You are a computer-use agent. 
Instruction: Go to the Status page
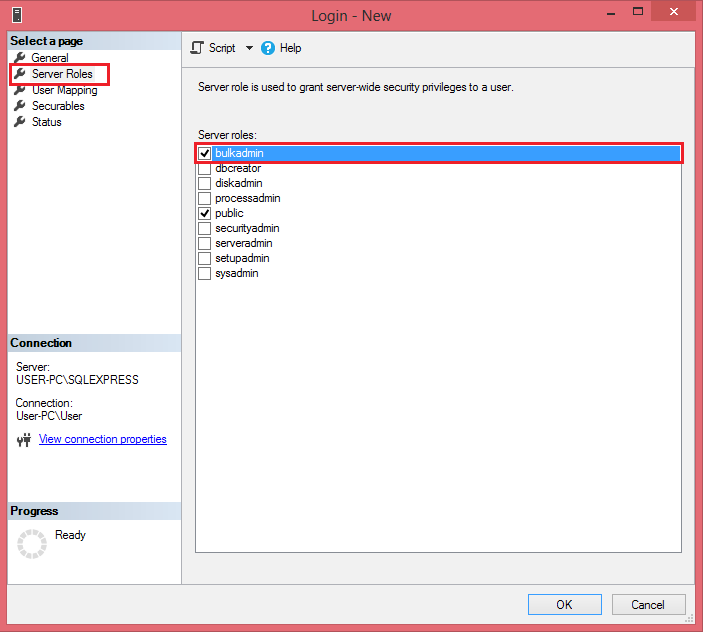point(46,122)
